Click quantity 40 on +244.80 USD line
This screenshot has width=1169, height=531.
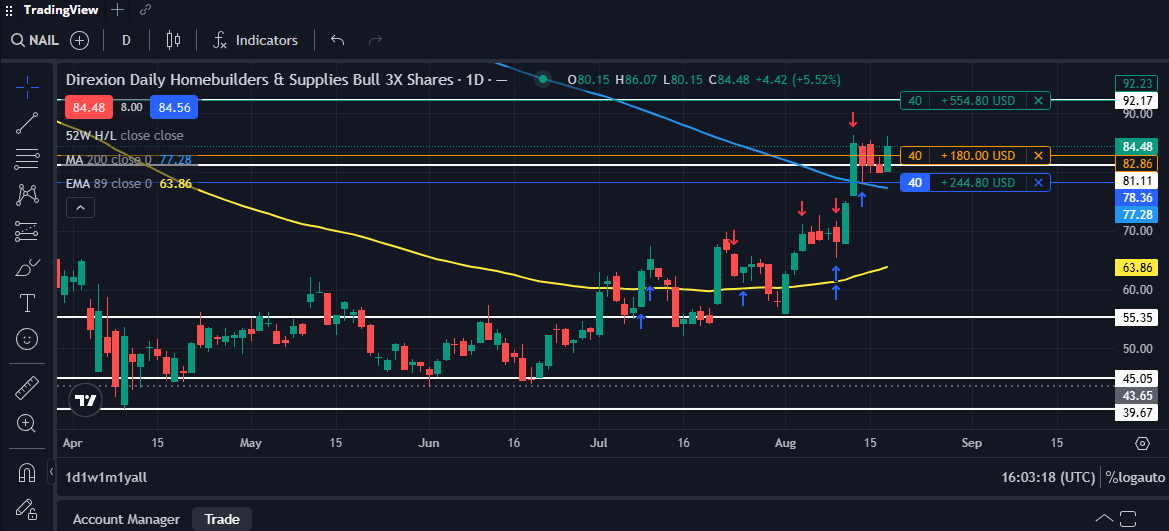coord(916,183)
